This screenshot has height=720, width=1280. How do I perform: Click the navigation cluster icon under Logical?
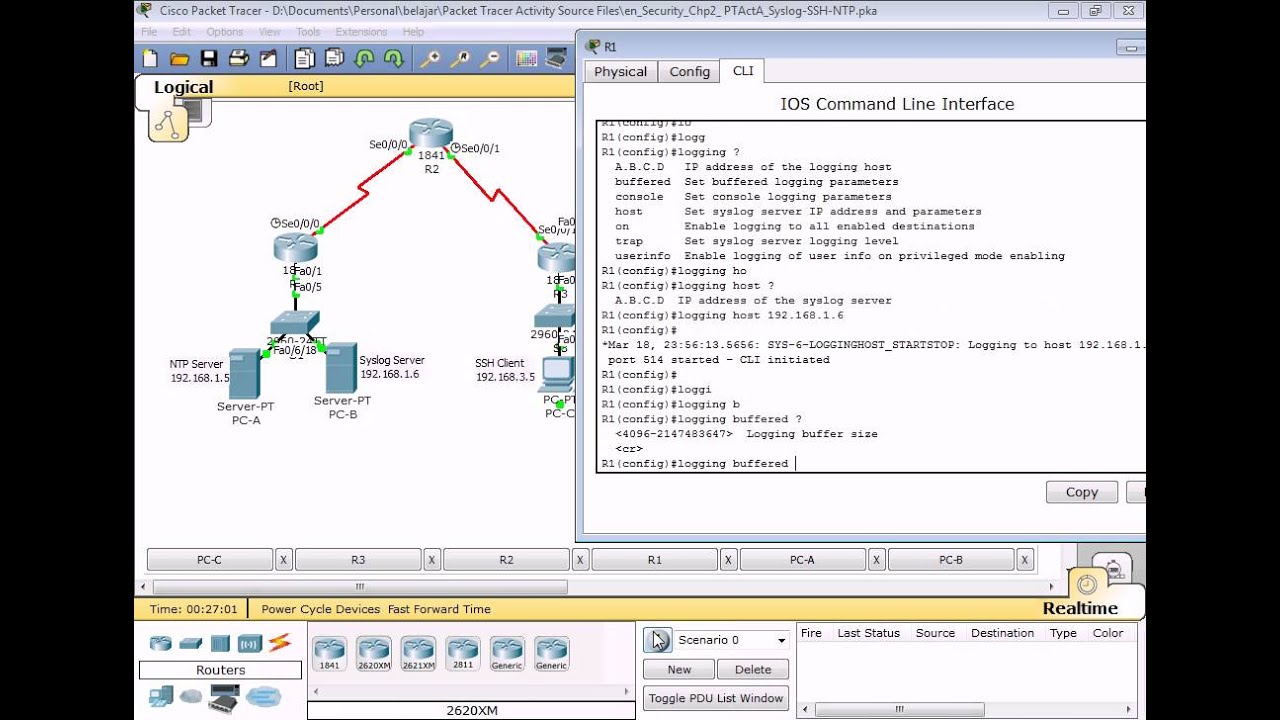click(168, 124)
